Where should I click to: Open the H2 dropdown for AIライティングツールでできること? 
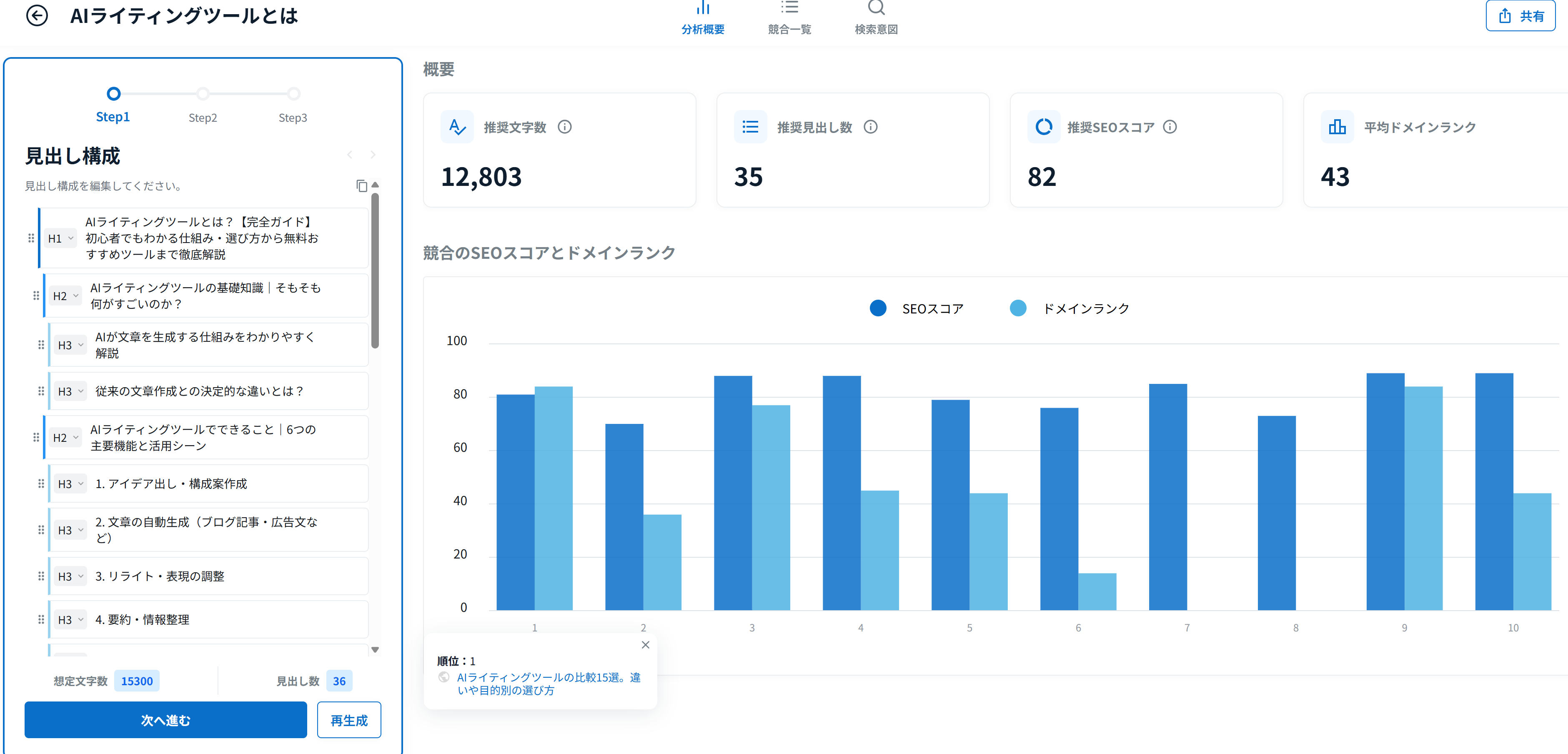coord(65,437)
